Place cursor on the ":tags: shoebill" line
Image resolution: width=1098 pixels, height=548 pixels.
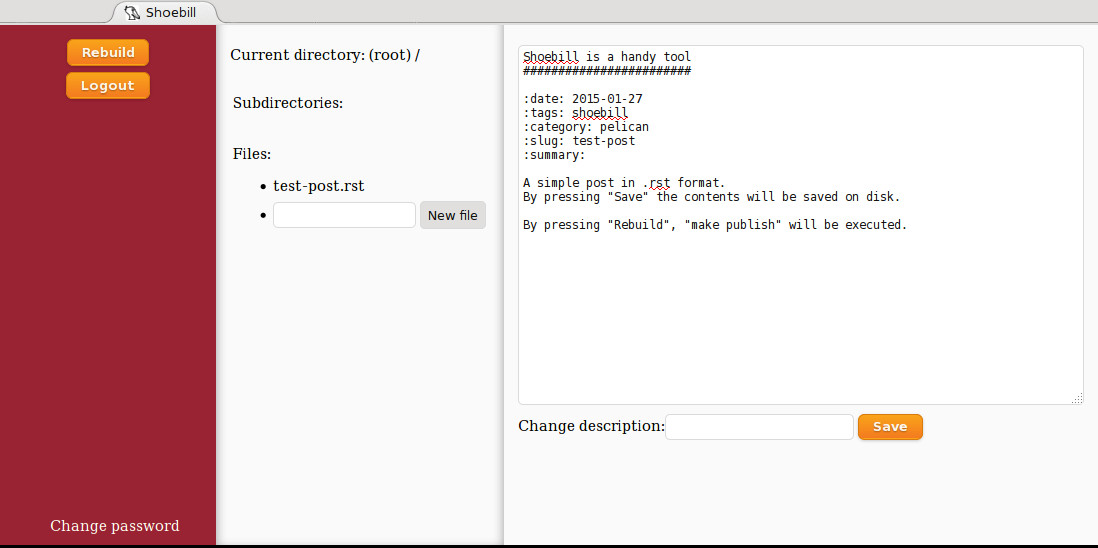pyautogui.click(x=576, y=113)
